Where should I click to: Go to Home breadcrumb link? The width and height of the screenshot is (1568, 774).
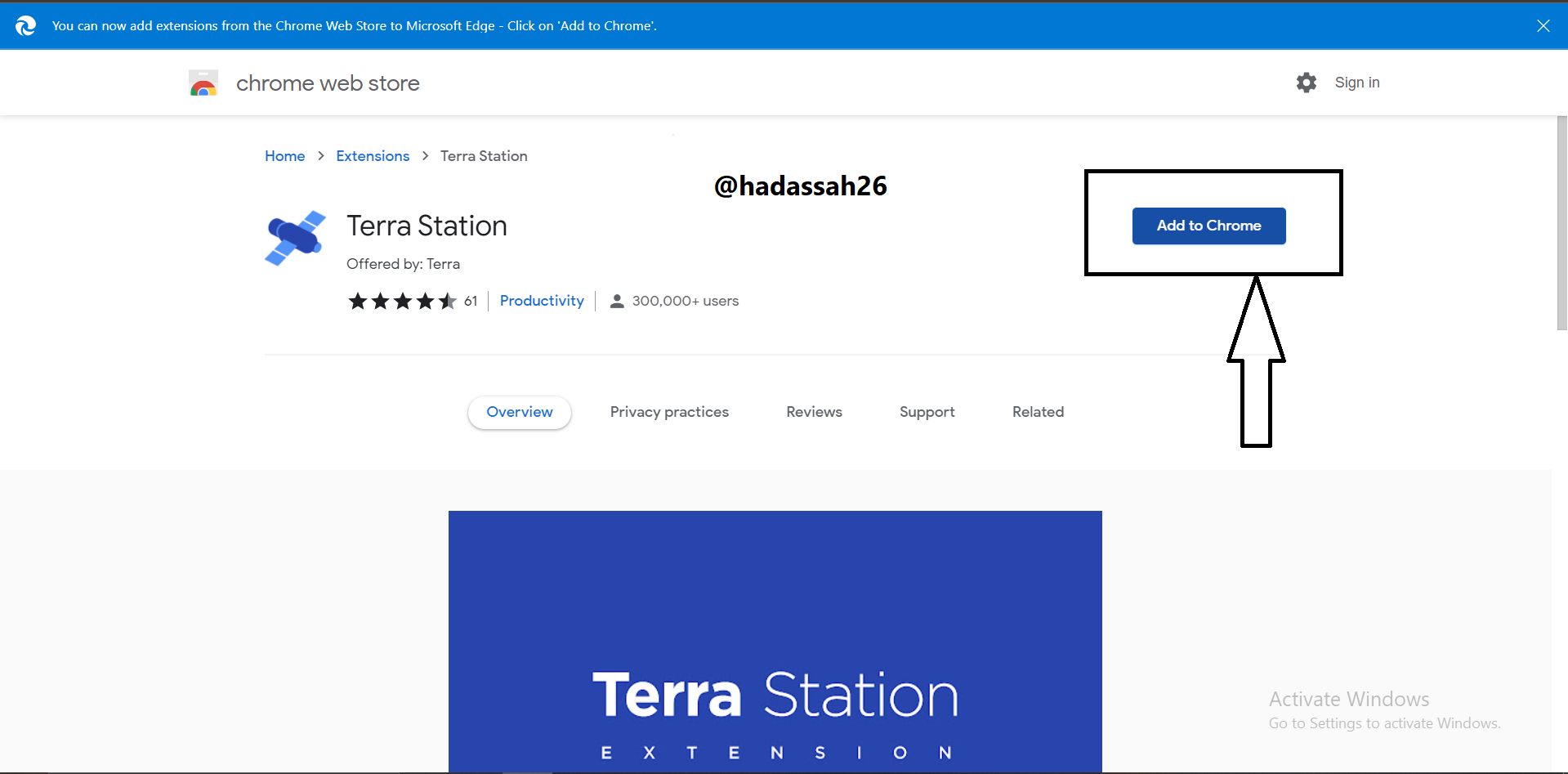pyautogui.click(x=284, y=156)
